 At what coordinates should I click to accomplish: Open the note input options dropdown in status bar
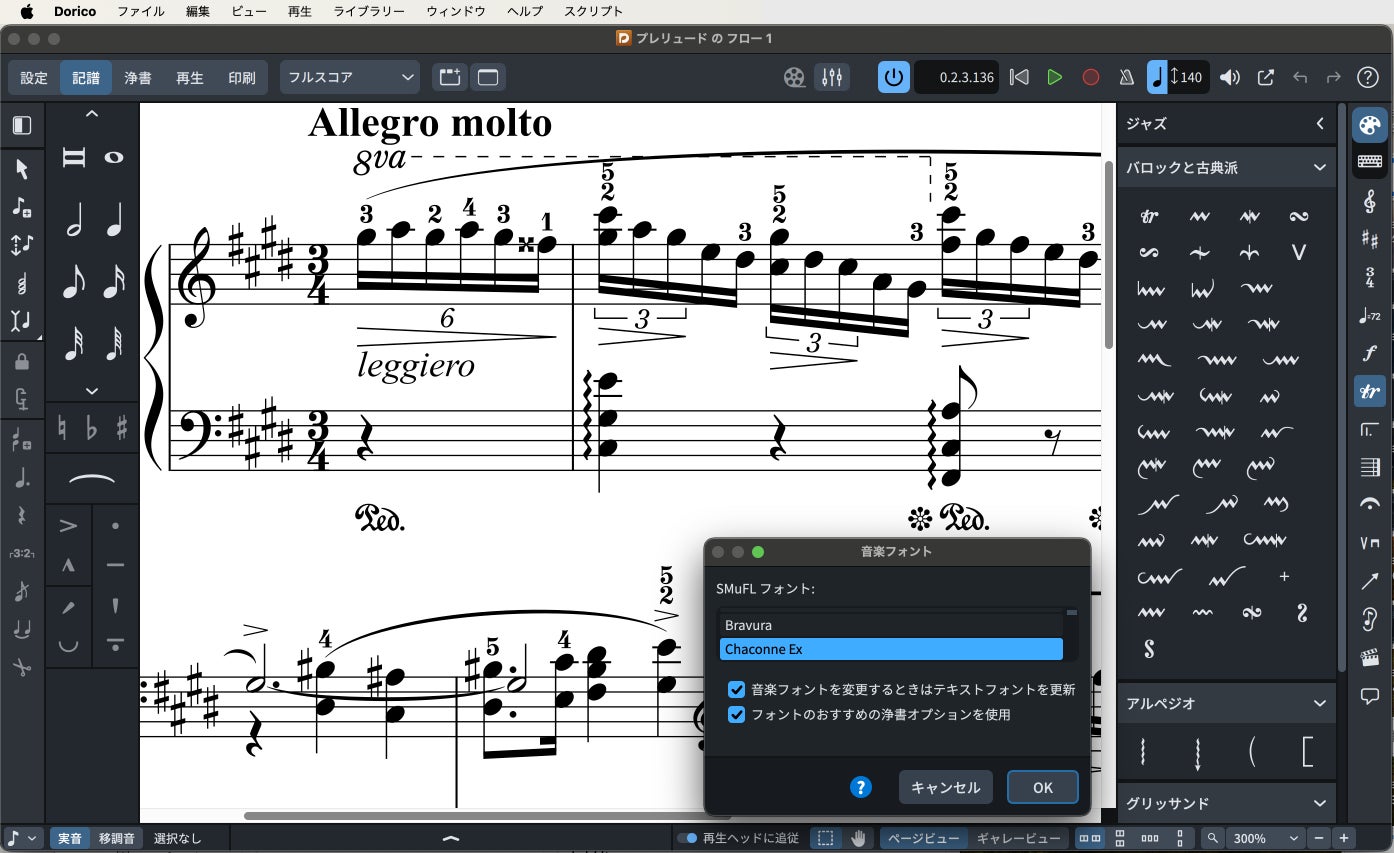pos(23,838)
